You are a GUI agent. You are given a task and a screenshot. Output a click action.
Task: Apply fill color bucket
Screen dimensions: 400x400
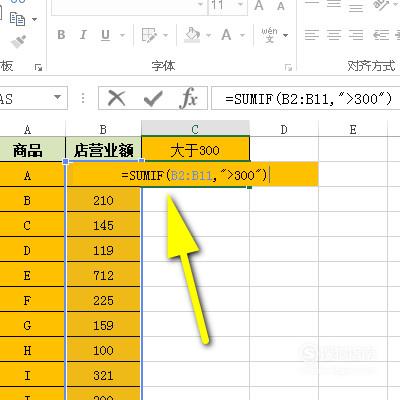[x=192, y=35]
